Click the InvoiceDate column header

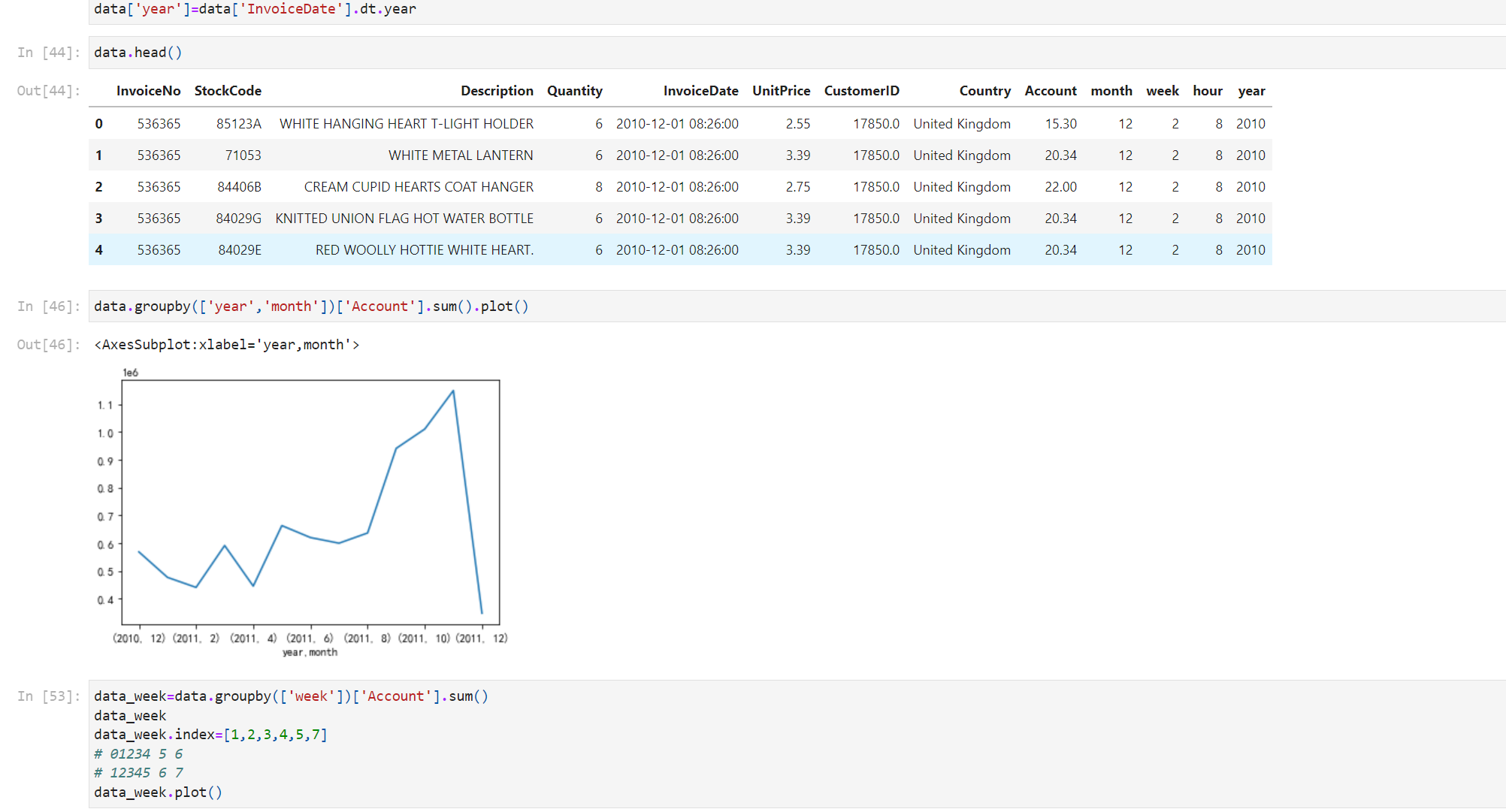[700, 91]
